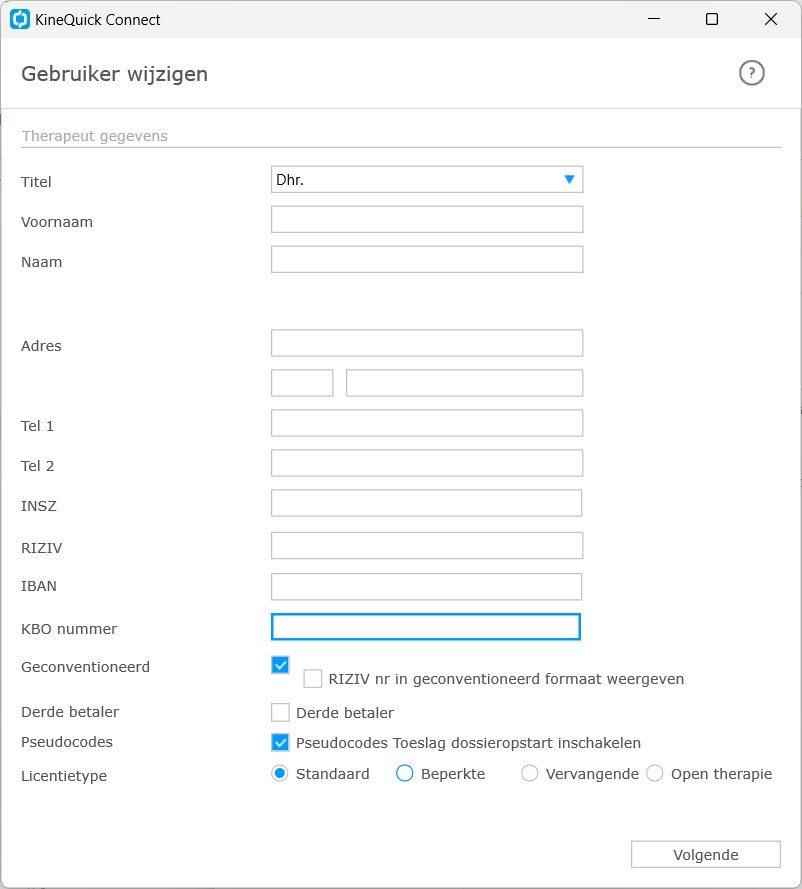
Task: Open the Titel combo box showing Dhr.
Action: click(427, 180)
